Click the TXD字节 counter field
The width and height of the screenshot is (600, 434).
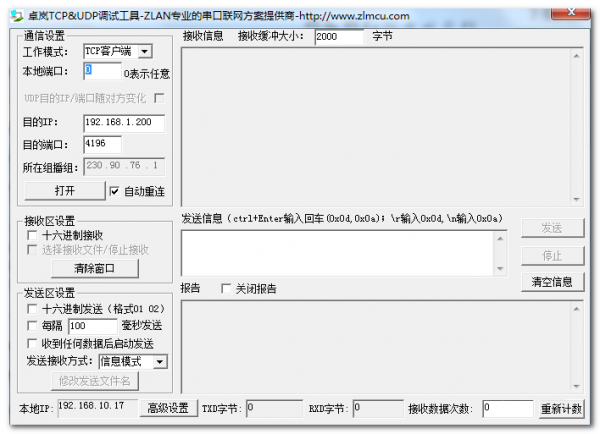[274, 408]
